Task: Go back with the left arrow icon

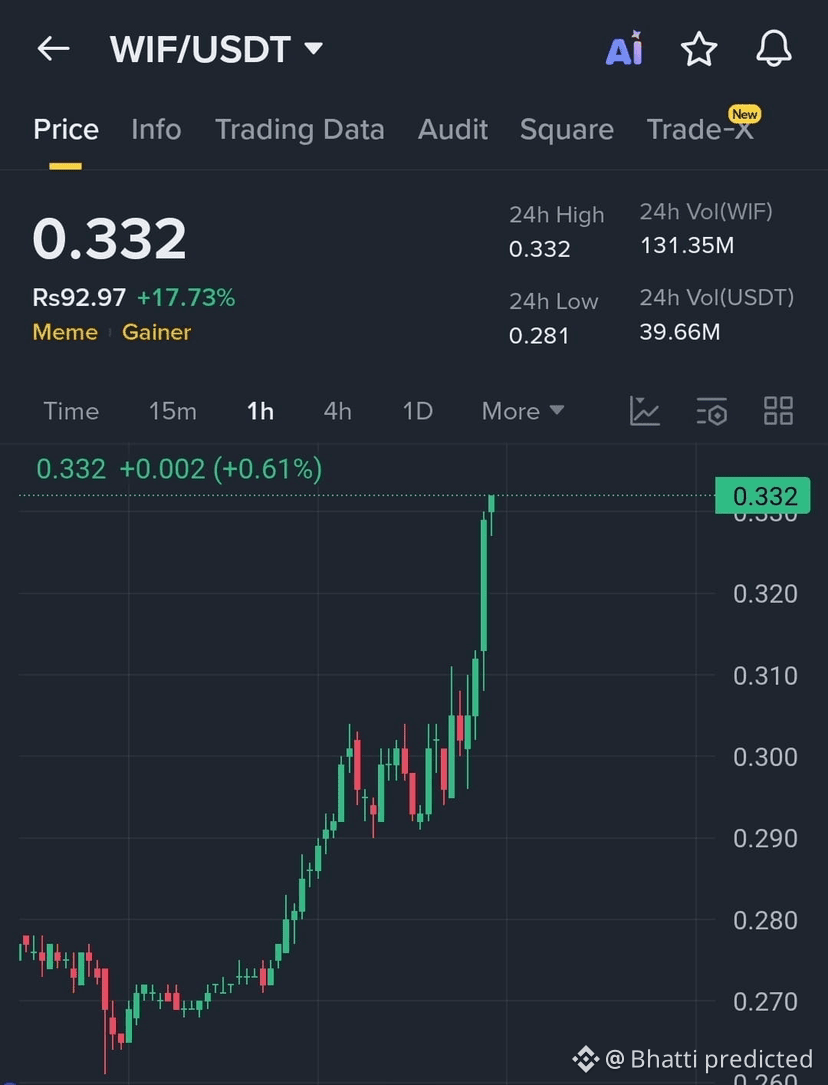Action: (53, 49)
